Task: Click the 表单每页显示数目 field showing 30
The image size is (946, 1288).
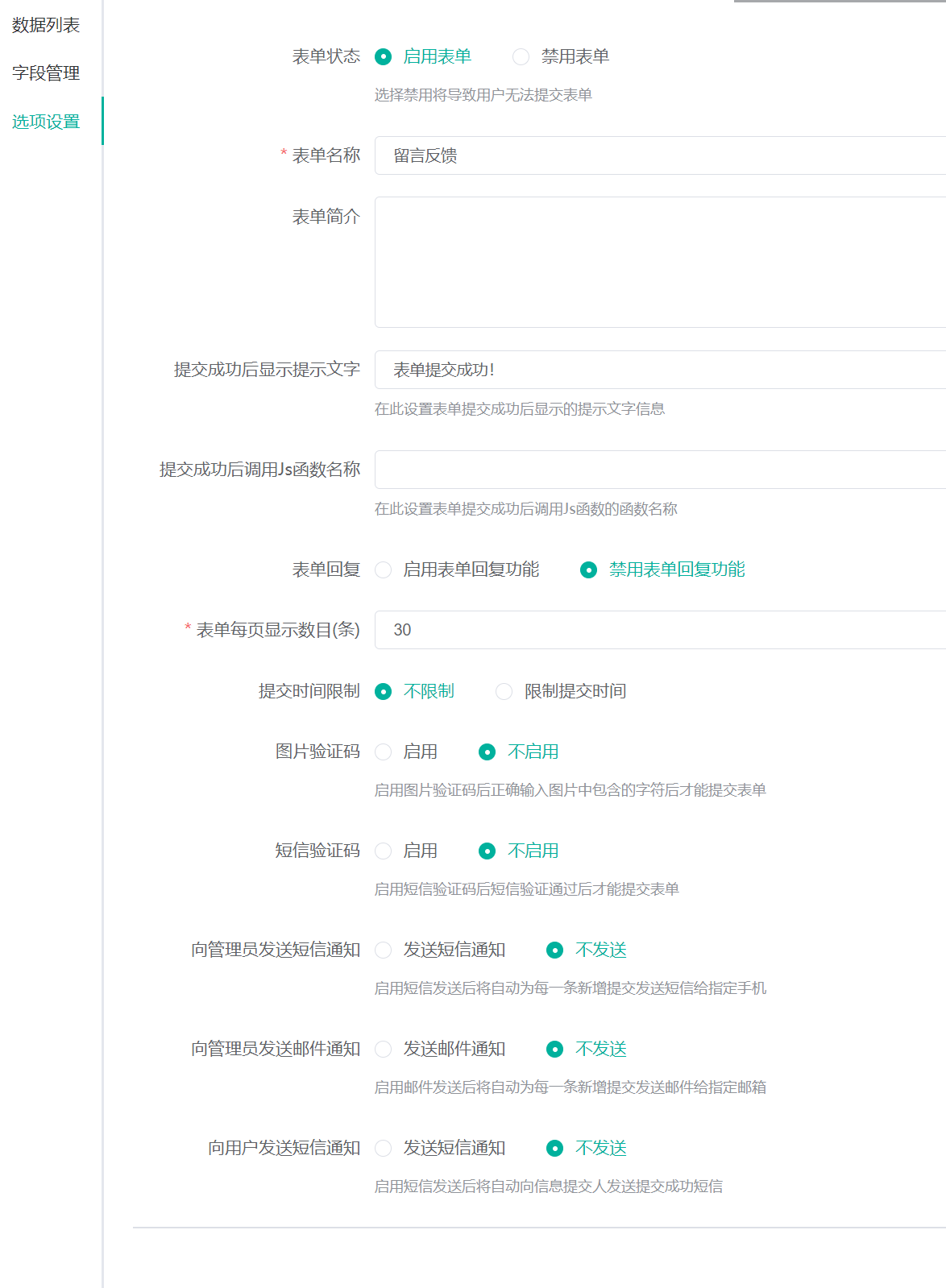Action: [x=659, y=630]
